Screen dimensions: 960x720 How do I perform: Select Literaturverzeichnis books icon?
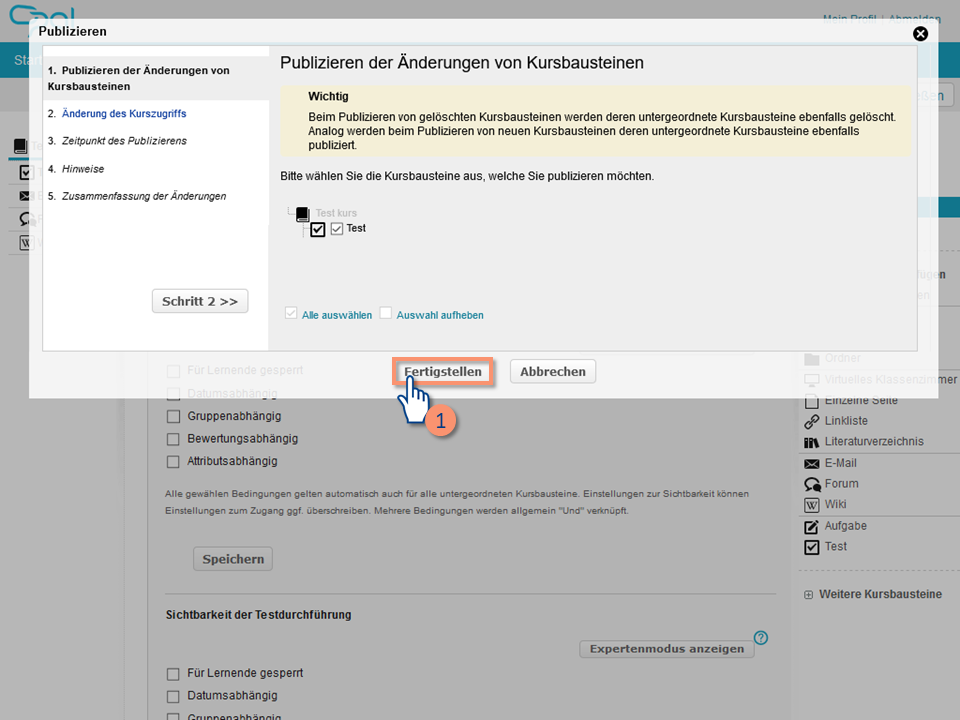coord(811,442)
